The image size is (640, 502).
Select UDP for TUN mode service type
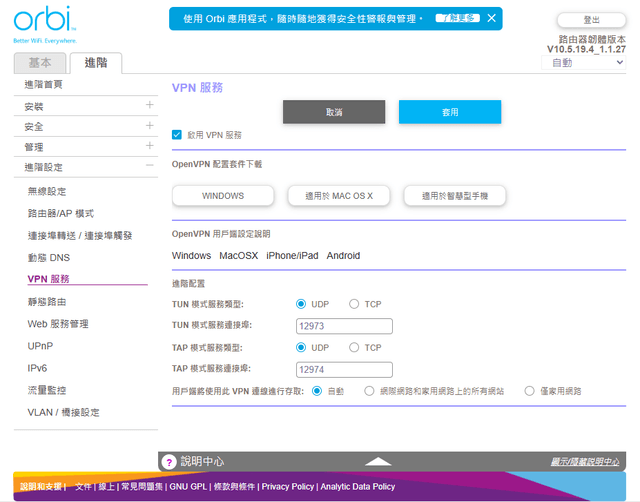click(301, 304)
